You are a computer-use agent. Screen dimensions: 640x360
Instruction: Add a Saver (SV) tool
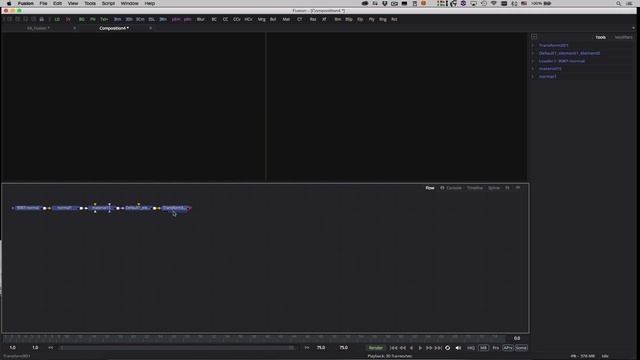[68, 19]
